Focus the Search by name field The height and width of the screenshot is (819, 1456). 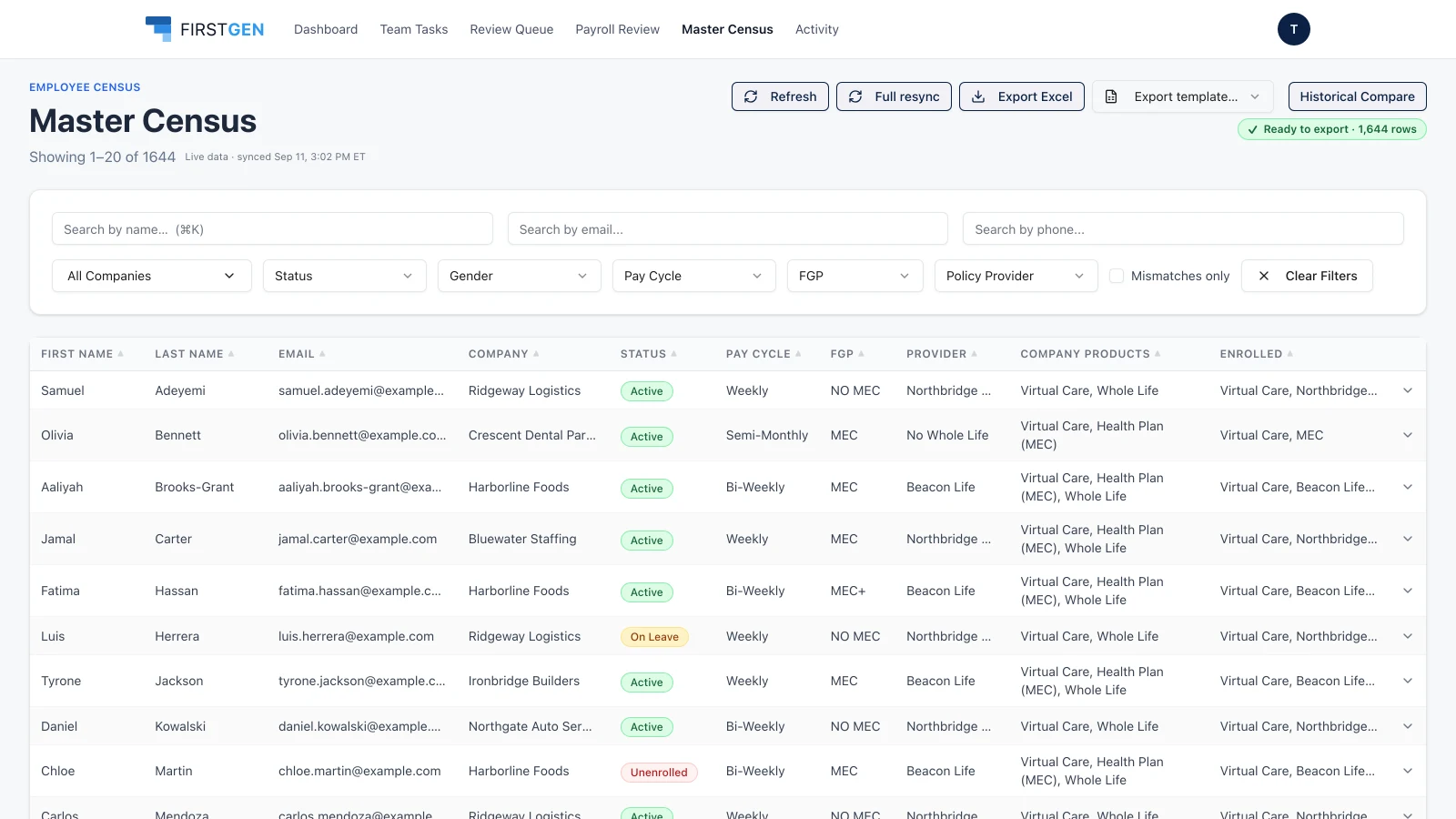(272, 228)
